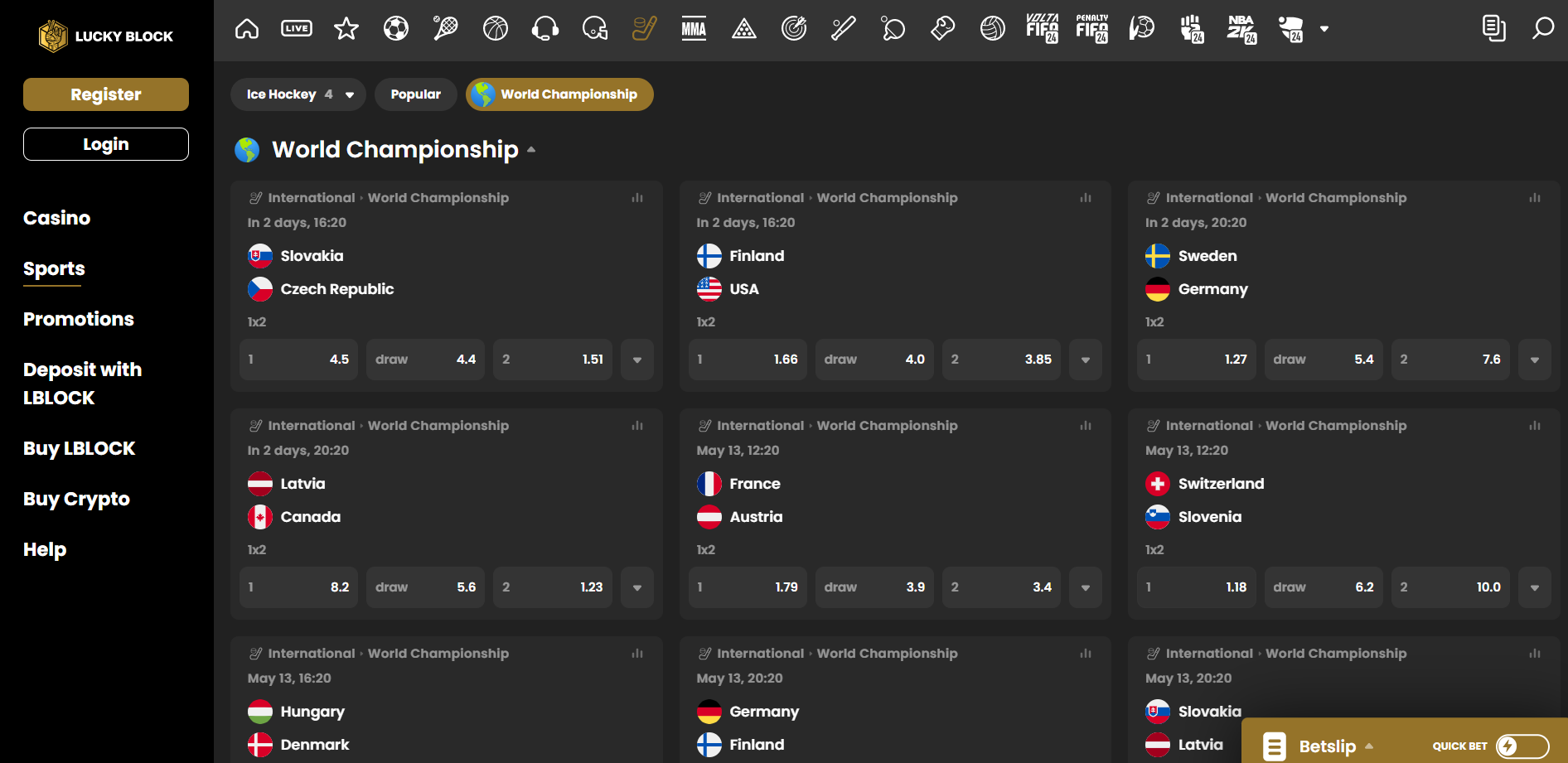Bet on France win at 1.79
This screenshot has height=763, width=1568.
click(748, 587)
